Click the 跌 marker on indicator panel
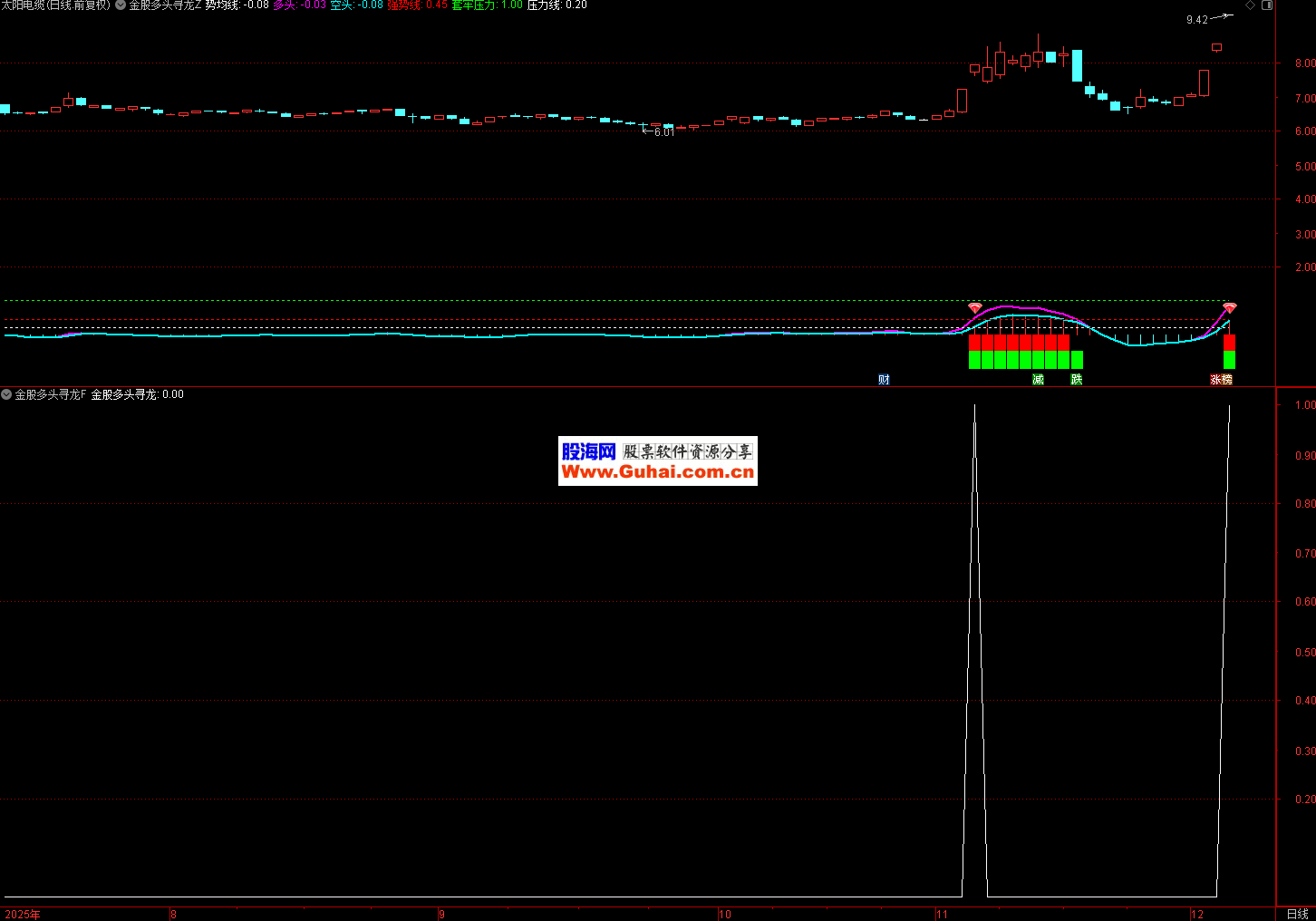Screen dimensions: 1316x921 click(x=1076, y=380)
